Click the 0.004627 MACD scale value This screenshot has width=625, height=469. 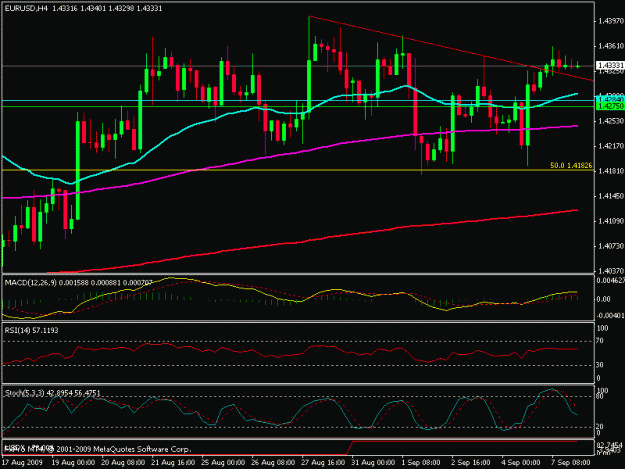pyautogui.click(x=610, y=281)
